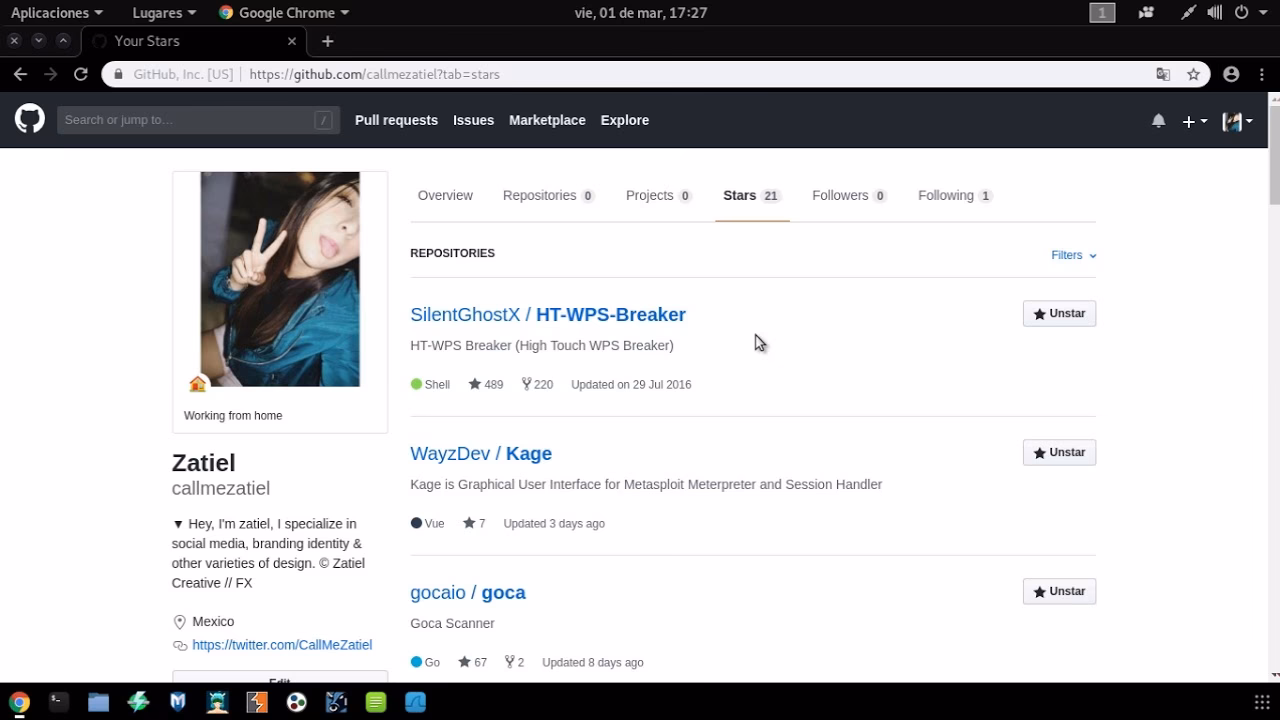Go forward in browser history
Image resolution: width=1280 pixels, height=720 pixels.
[50, 74]
